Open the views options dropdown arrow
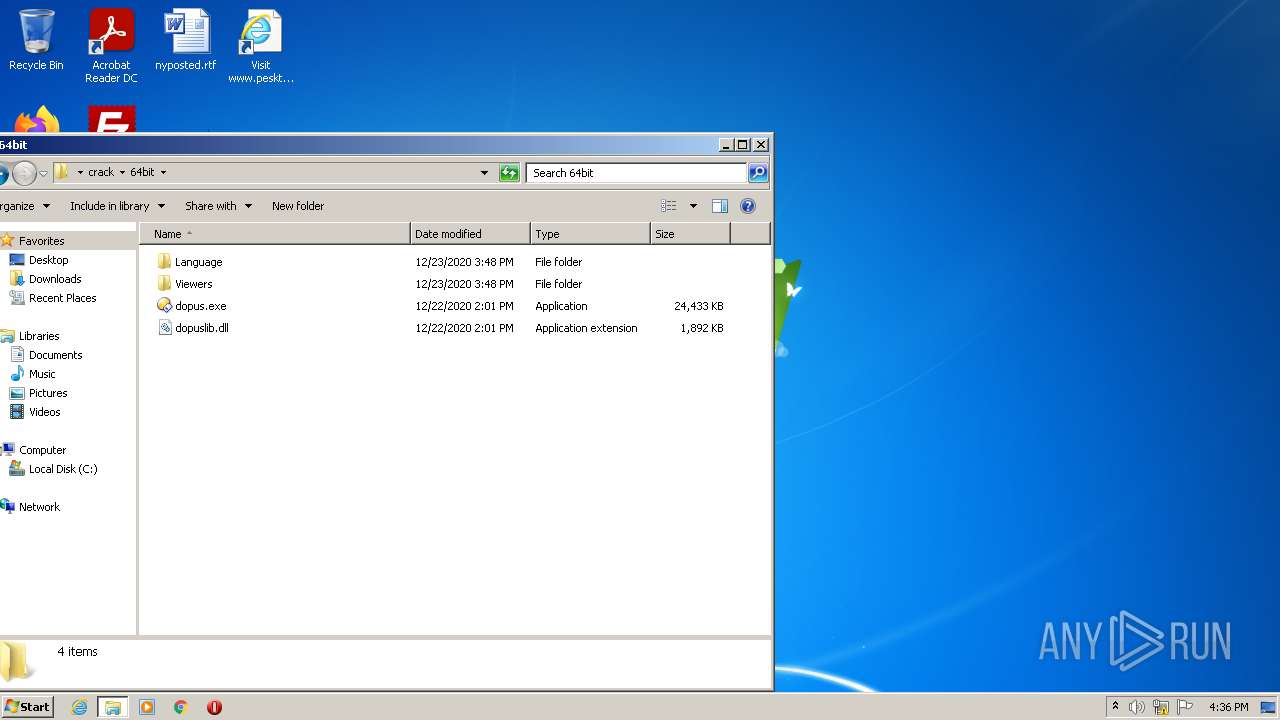The width and height of the screenshot is (1280, 720). click(693, 206)
